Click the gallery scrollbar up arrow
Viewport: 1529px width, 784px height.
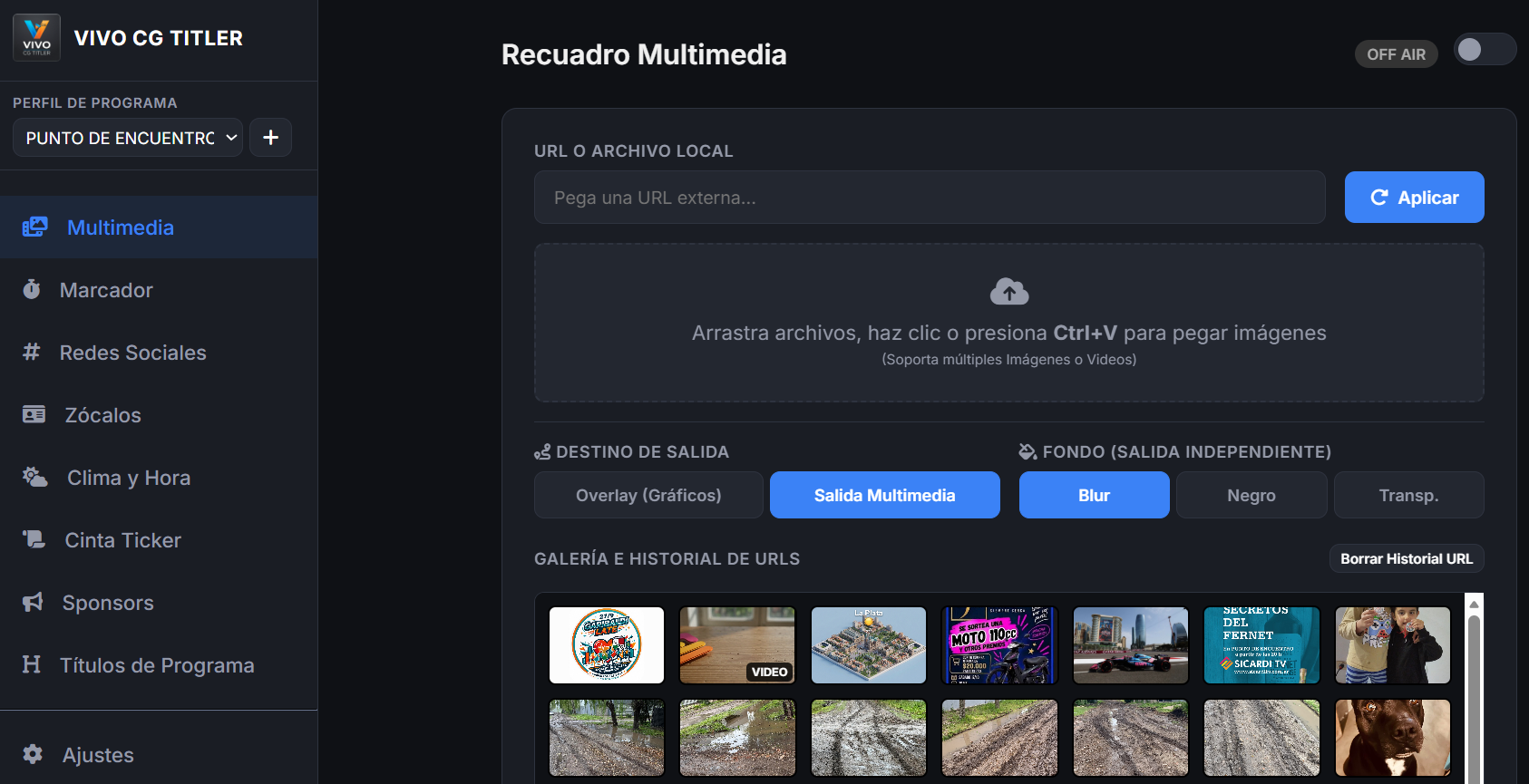1475,604
